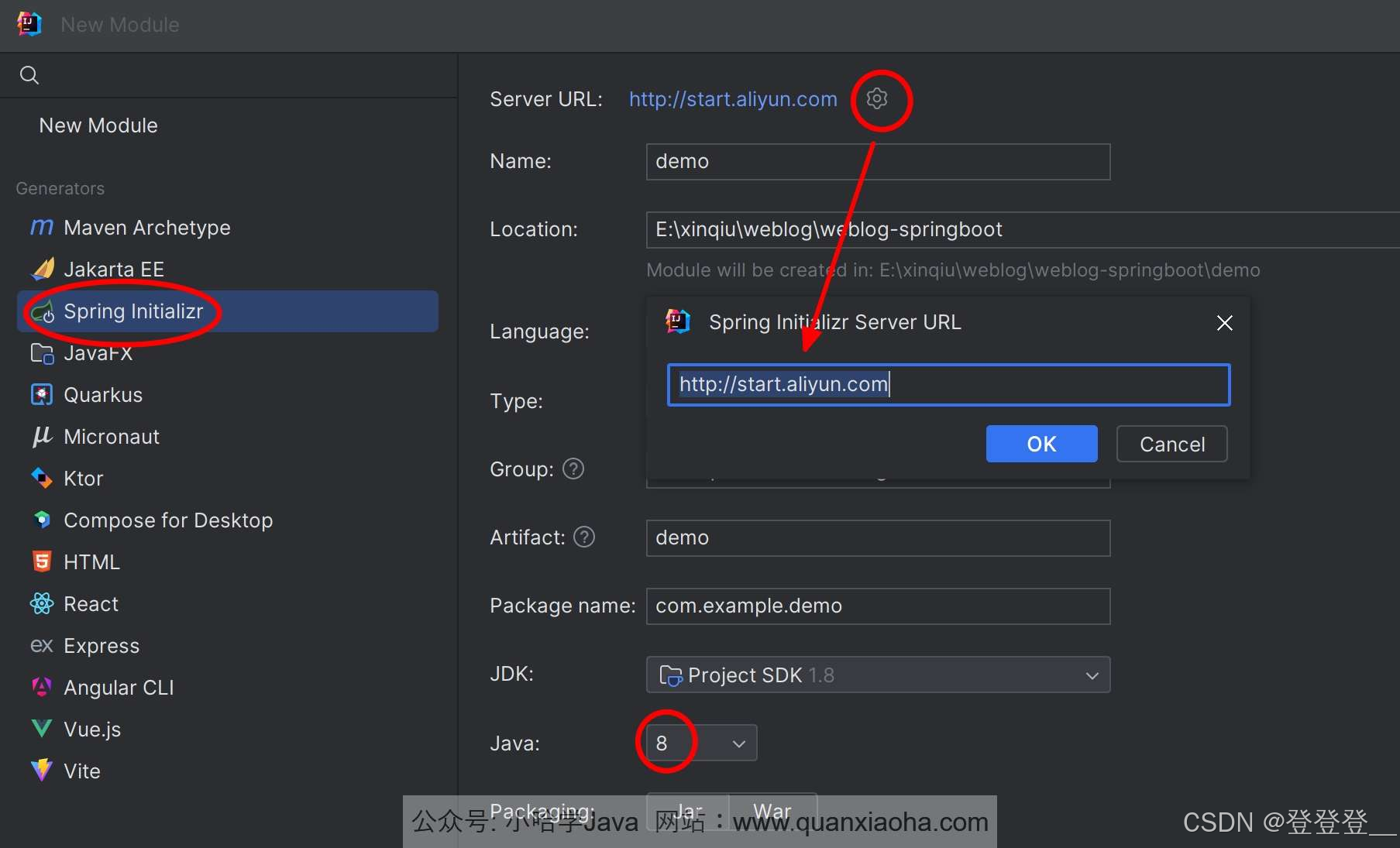Click the React atom icon
This screenshot has height=848, width=1400.
(42, 603)
